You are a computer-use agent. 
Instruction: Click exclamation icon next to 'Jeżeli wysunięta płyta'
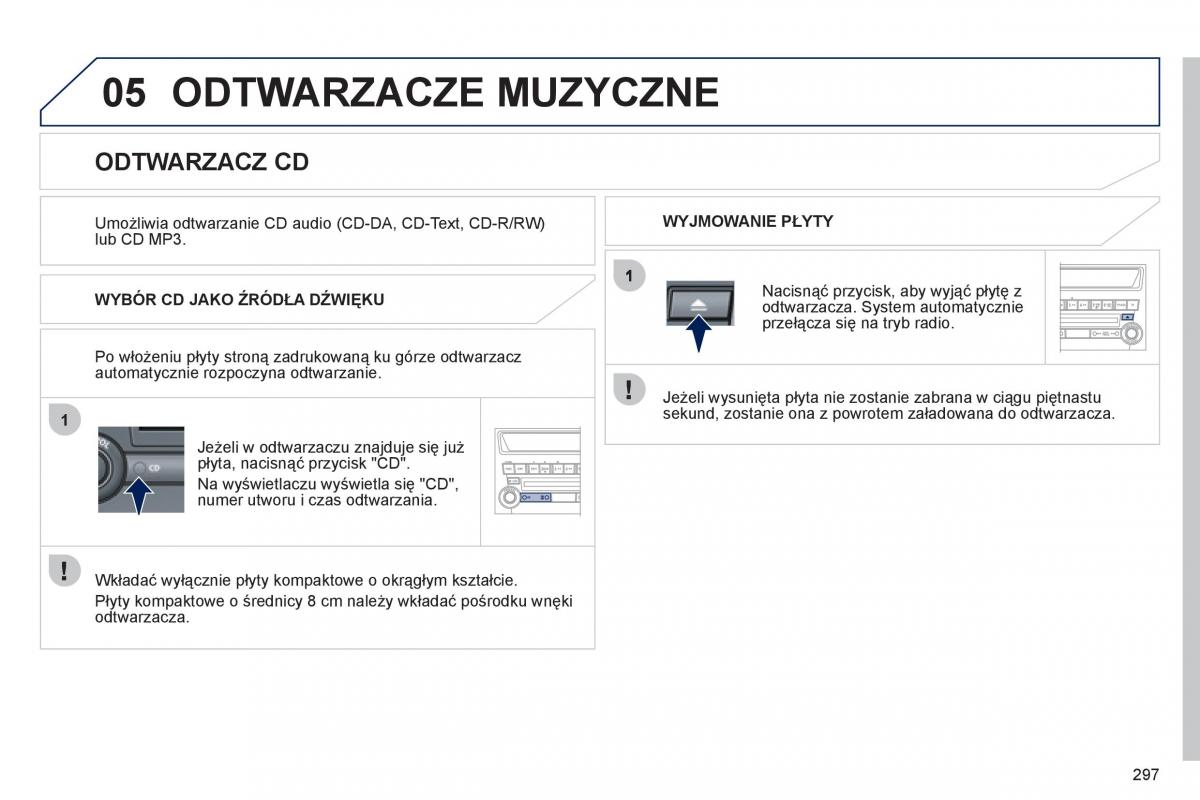click(629, 389)
